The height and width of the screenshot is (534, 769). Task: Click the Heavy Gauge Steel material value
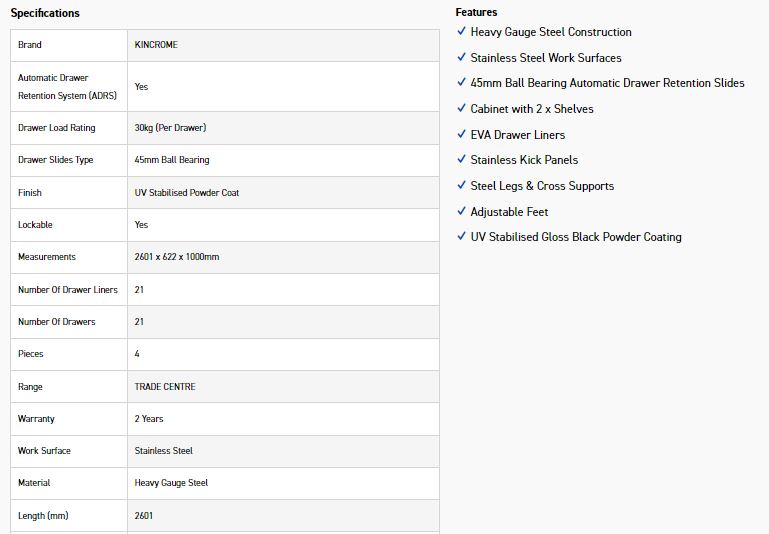click(x=171, y=483)
